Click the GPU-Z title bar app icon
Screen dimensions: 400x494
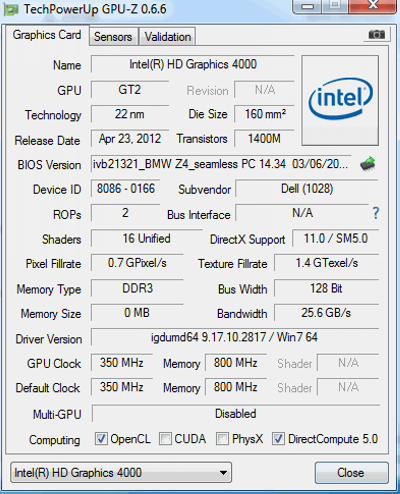pos(11,9)
